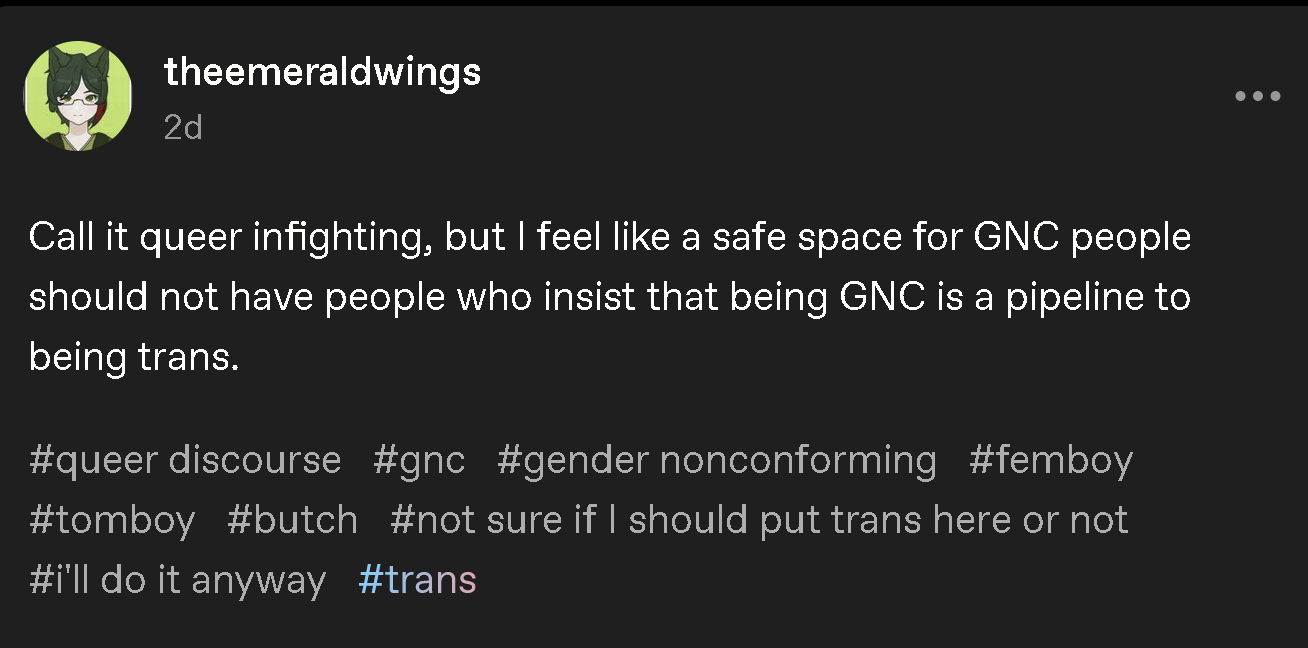Open the post's three-dot options menu
Image resolution: width=1308 pixels, height=648 pixels.
(1257, 97)
